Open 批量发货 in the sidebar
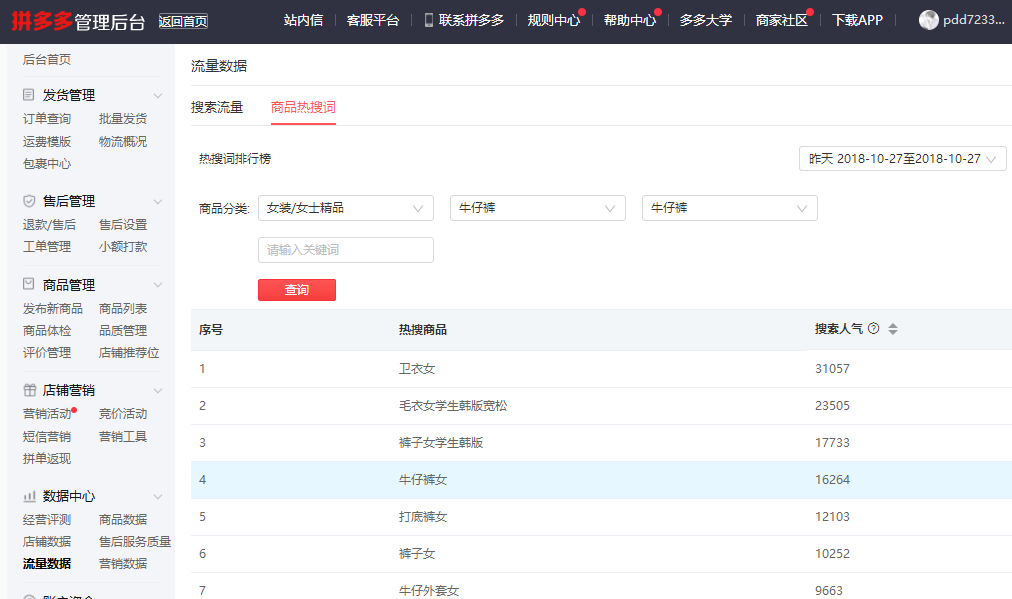This screenshot has width=1012, height=599. click(x=123, y=119)
